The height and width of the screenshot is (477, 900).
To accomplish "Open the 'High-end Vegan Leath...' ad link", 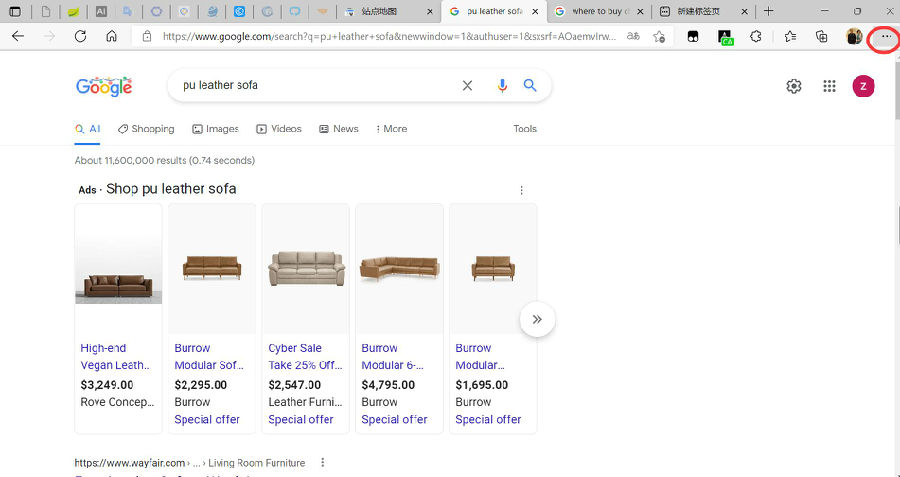I will coord(115,356).
